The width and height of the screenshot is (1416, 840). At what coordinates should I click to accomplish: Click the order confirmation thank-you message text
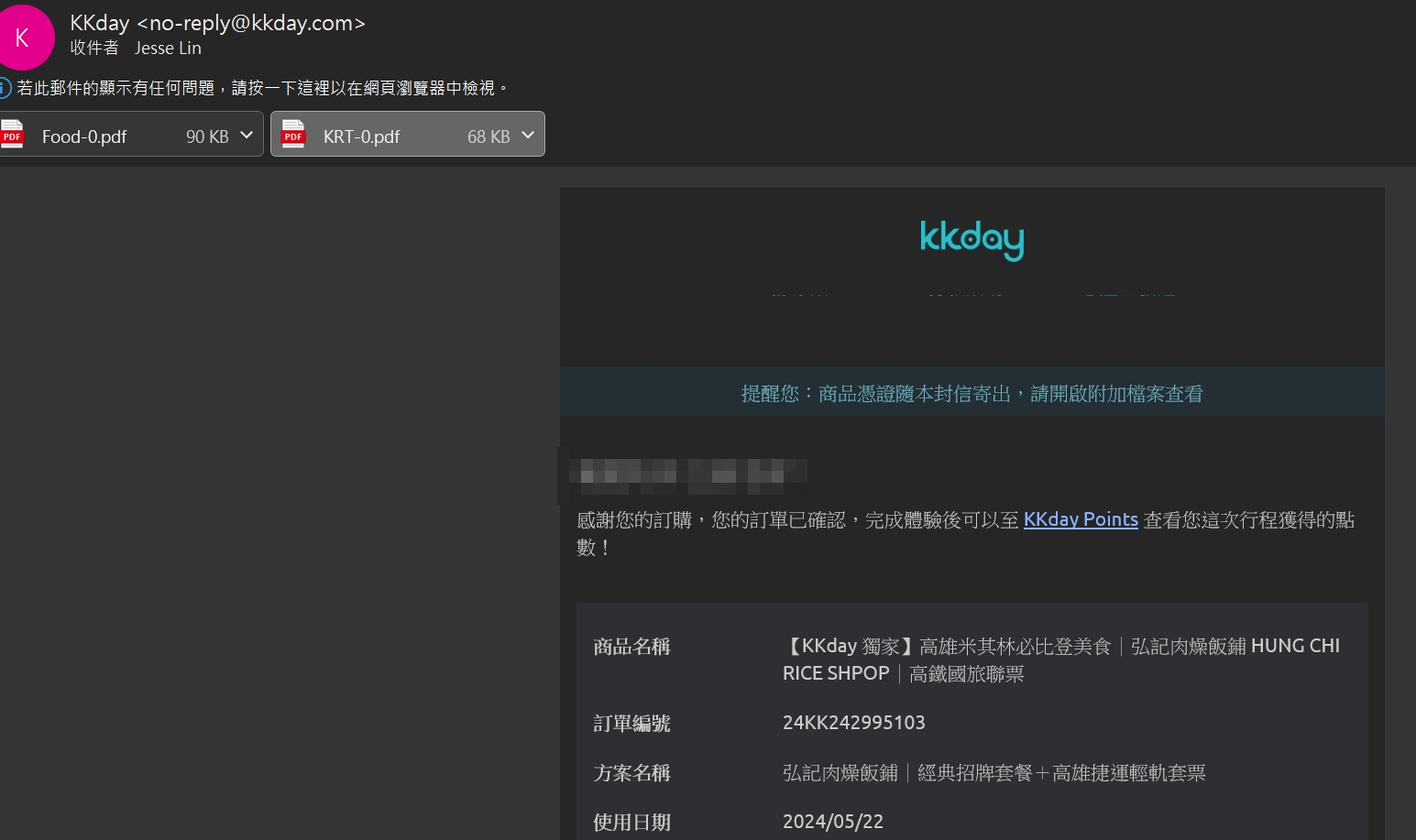[x=965, y=533]
